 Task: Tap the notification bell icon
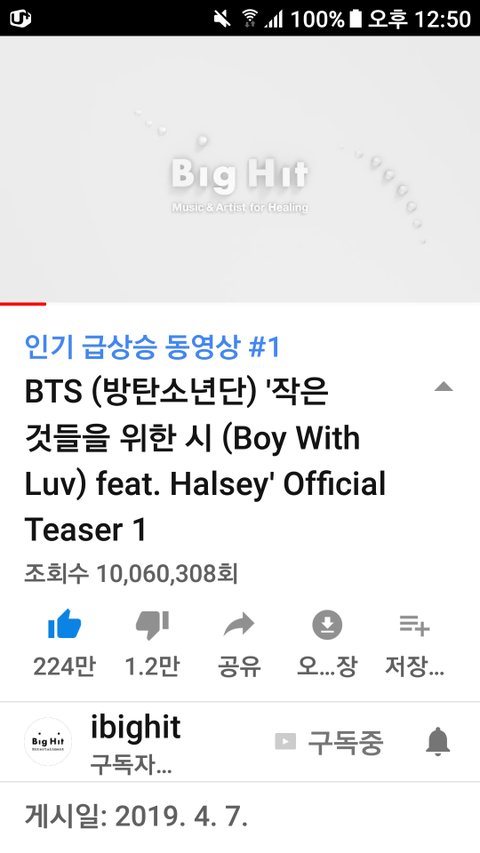pyautogui.click(x=438, y=741)
